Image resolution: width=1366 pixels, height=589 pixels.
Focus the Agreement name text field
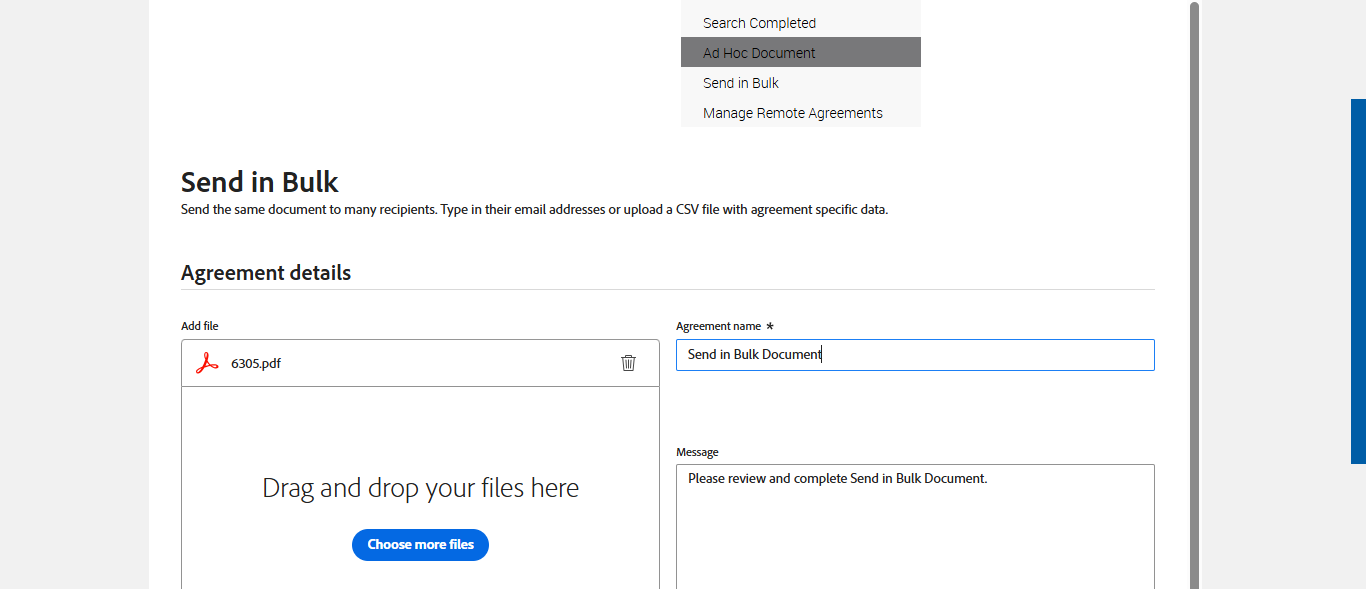click(x=915, y=355)
